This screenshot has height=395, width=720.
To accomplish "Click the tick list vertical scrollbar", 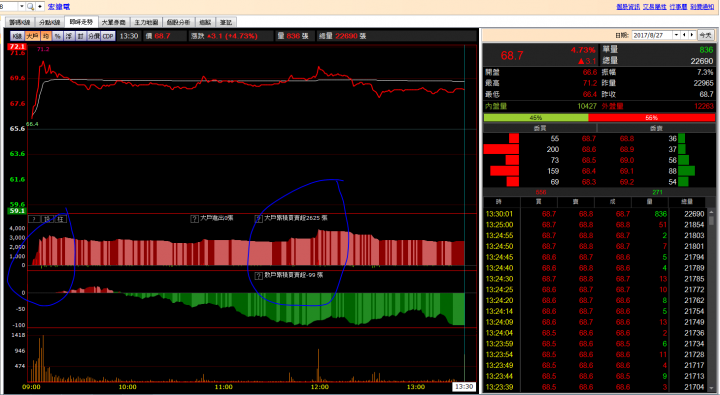I will 711,301.
